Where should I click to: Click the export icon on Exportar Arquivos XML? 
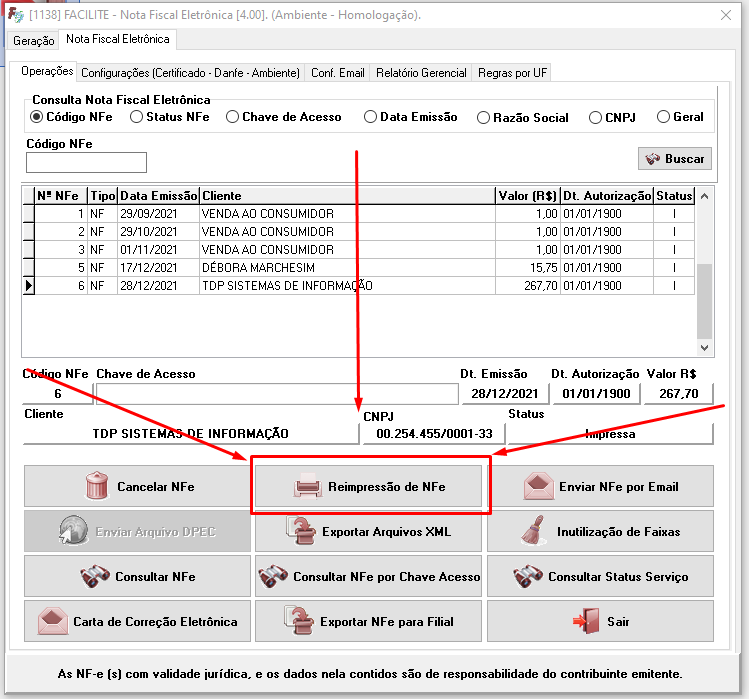point(299,531)
